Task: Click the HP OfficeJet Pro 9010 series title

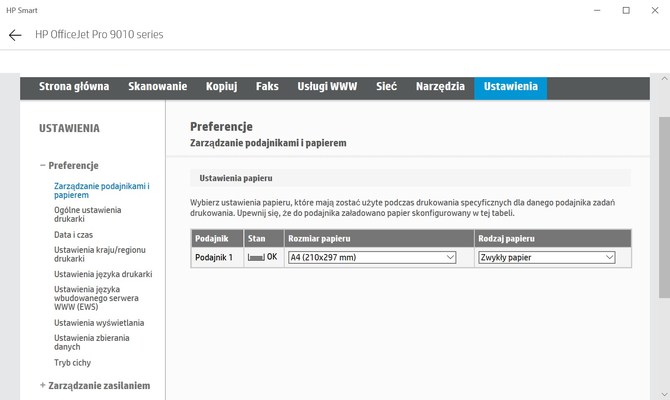Action: 99,35
